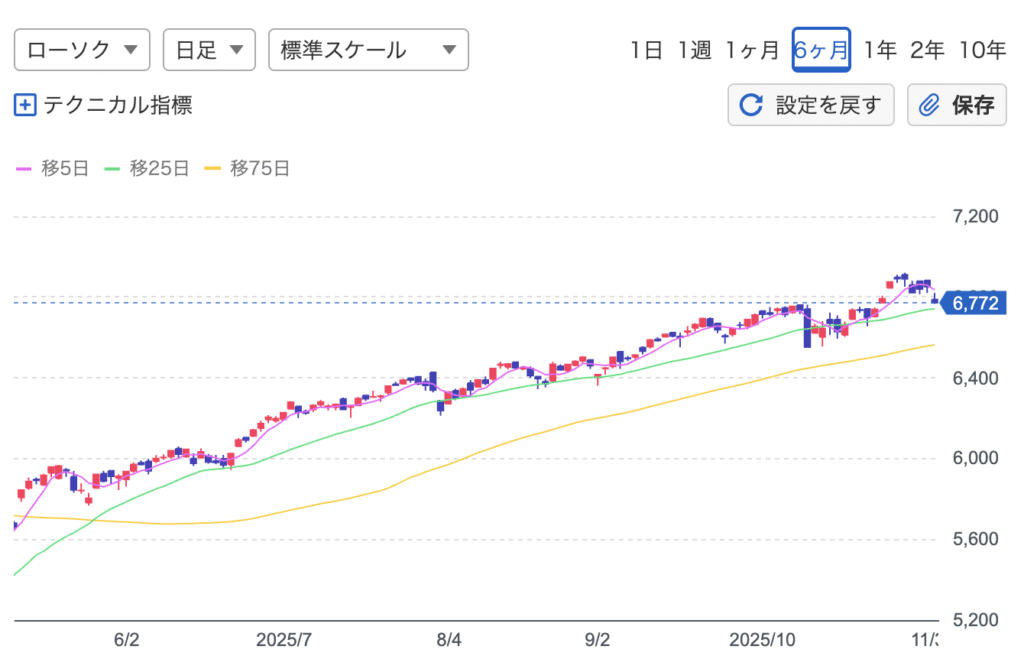
Task: Click the plus icon beside テクニカル指標
Action: 25,105
